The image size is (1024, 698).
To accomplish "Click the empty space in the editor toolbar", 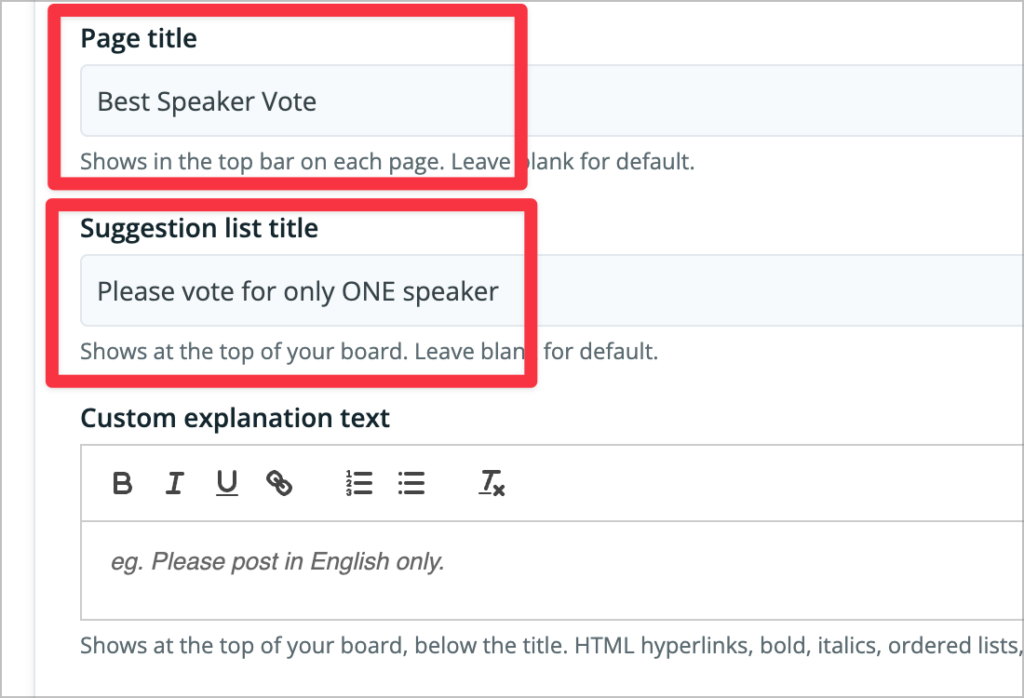I will coord(751,483).
